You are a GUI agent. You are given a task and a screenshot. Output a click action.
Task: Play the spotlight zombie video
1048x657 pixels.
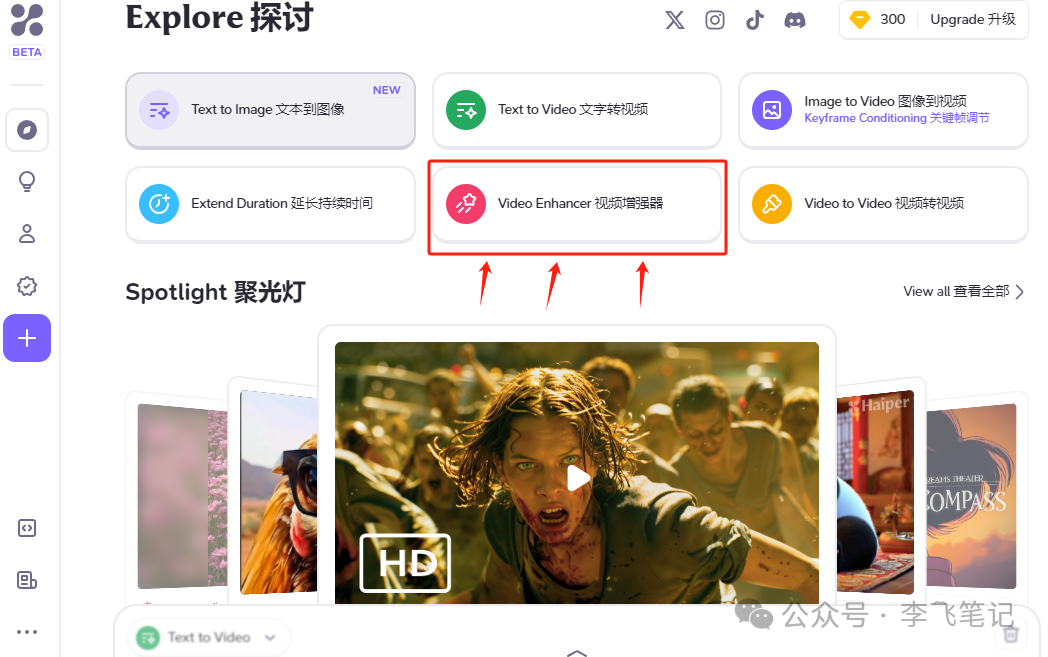point(577,478)
